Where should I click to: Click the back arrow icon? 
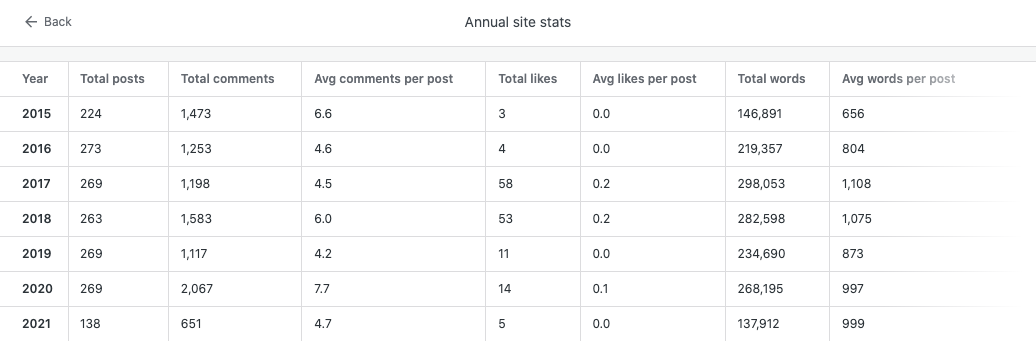click(30, 22)
